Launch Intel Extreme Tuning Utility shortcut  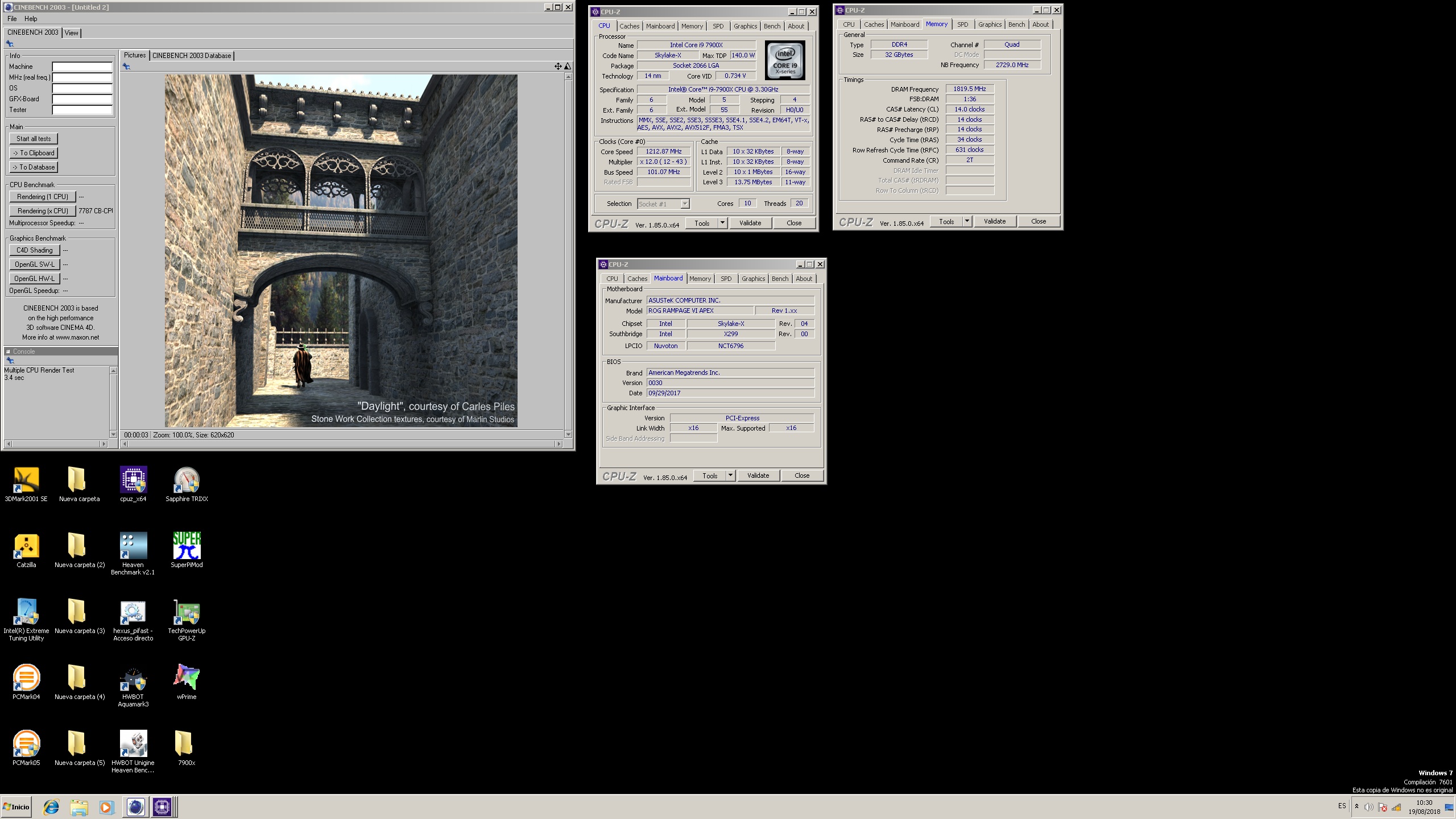pos(26,619)
